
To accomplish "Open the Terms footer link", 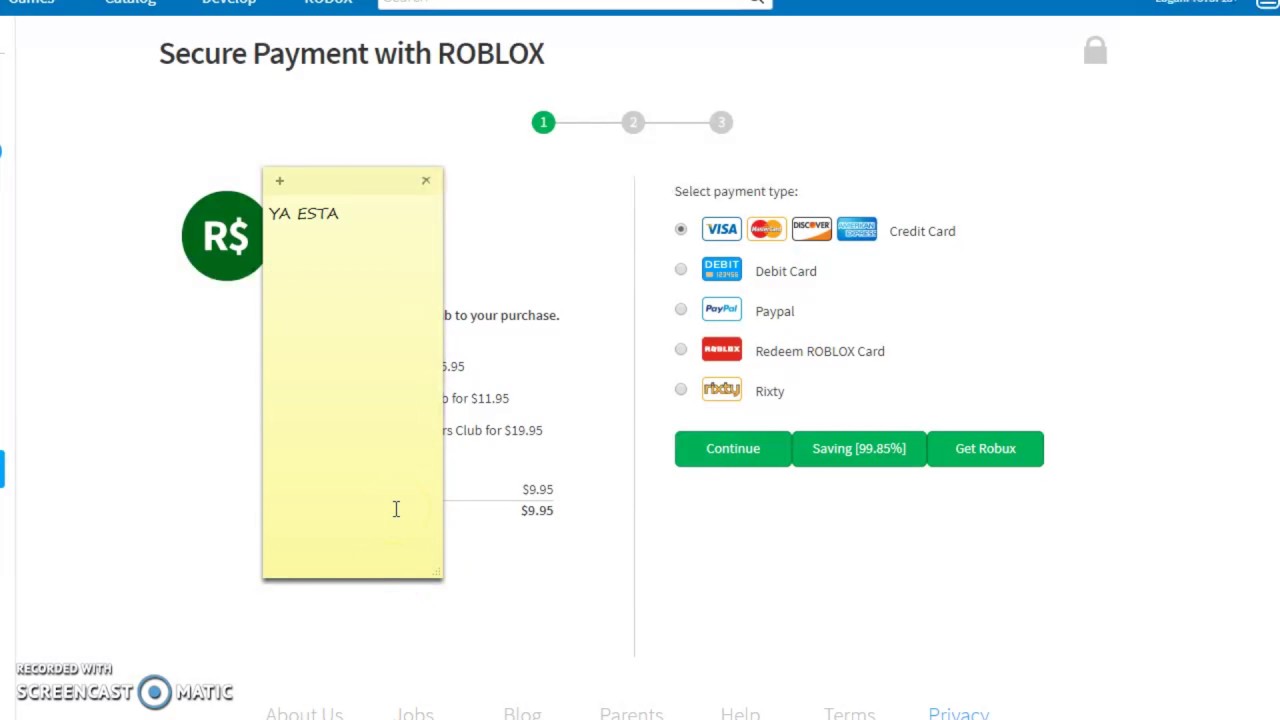I will [x=849, y=713].
